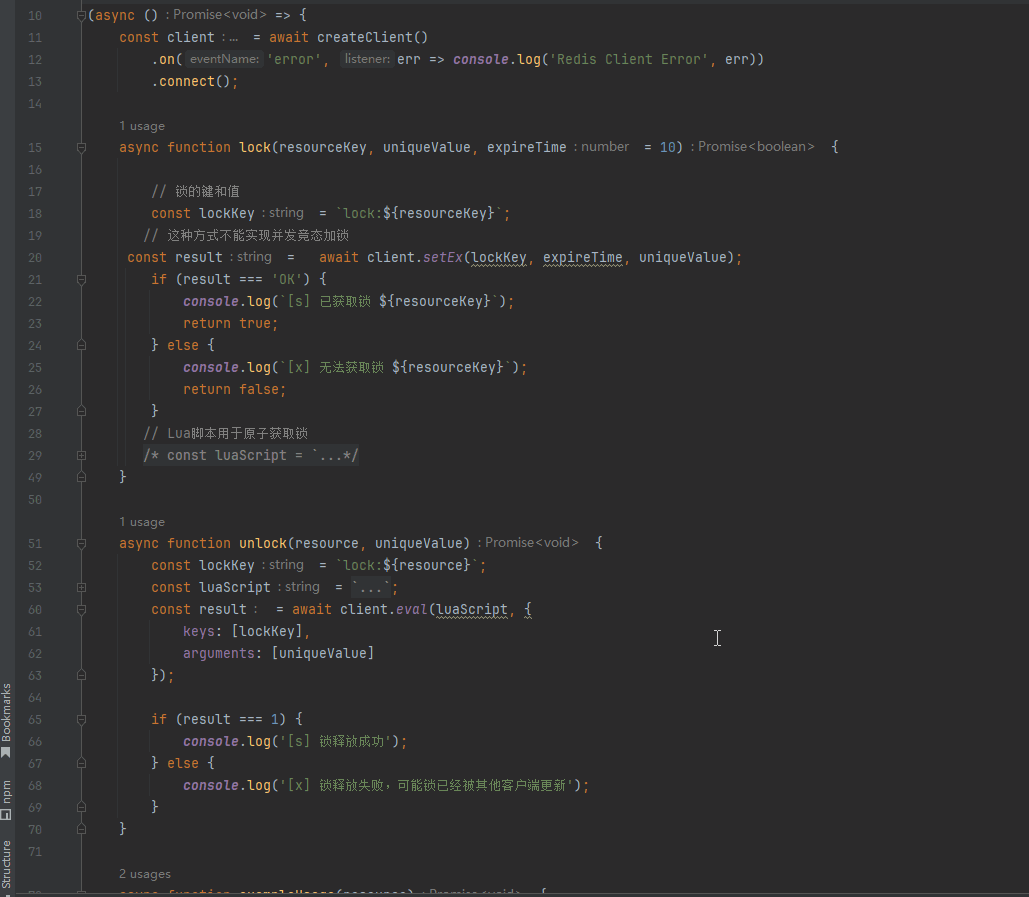The height and width of the screenshot is (897, 1029).
Task: Place cursor on 'Redis Client Error' string
Action: click(629, 60)
